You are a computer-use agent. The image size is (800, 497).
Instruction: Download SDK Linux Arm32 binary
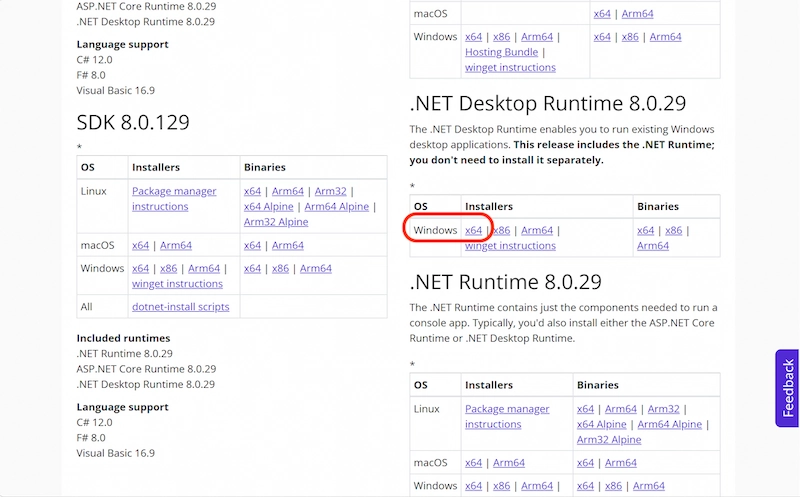[x=331, y=191]
